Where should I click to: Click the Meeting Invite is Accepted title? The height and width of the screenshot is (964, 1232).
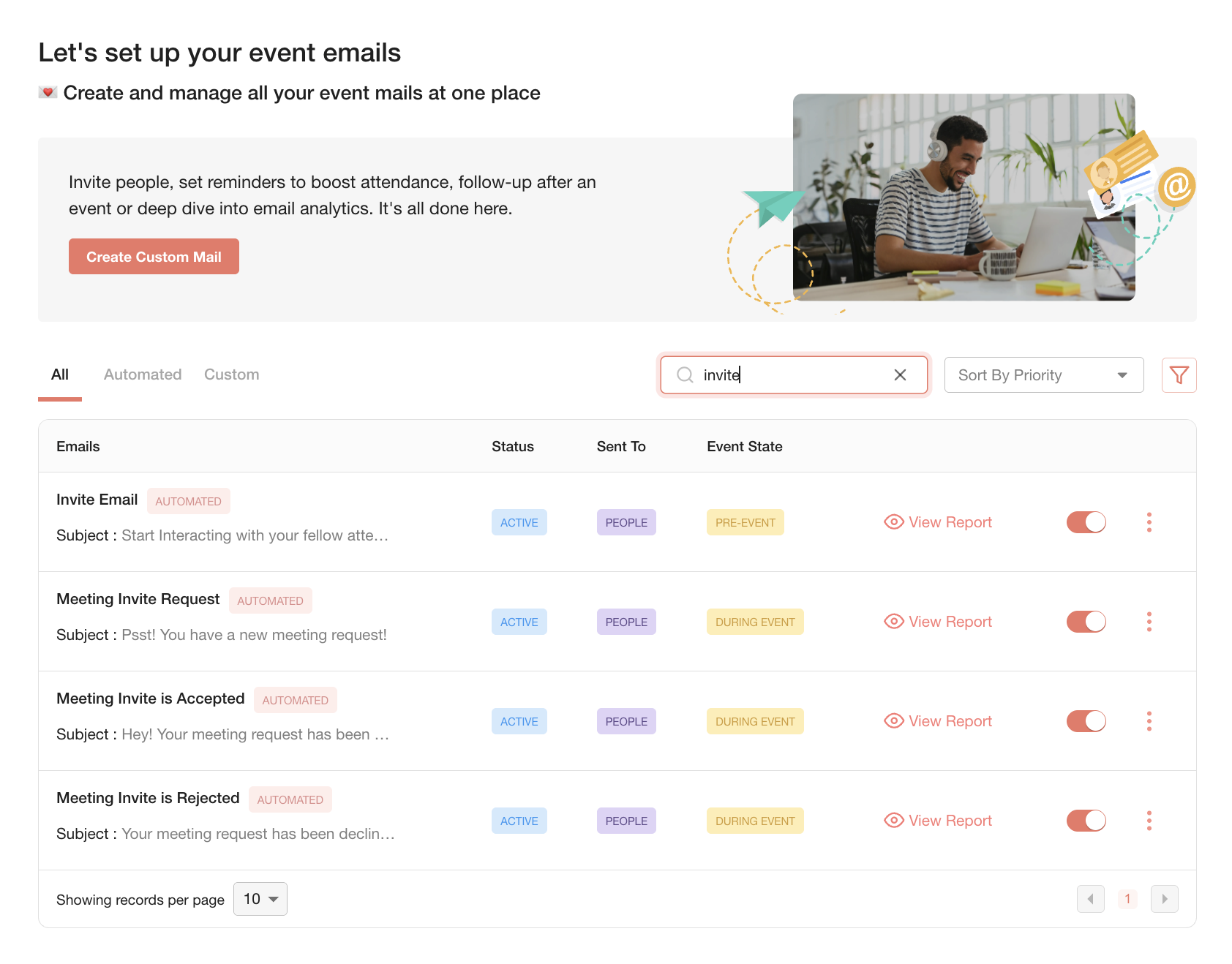(x=151, y=698)
